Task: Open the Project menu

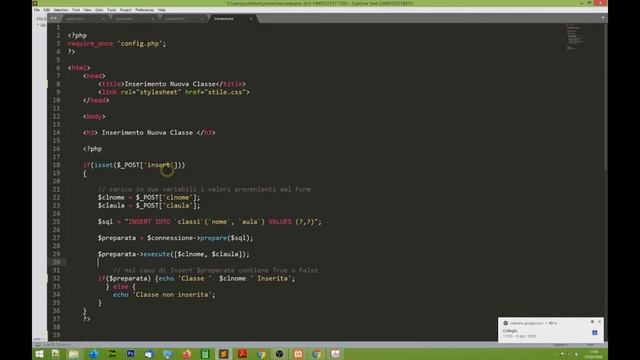Action: pyautogui.click(x=126, y=10)
